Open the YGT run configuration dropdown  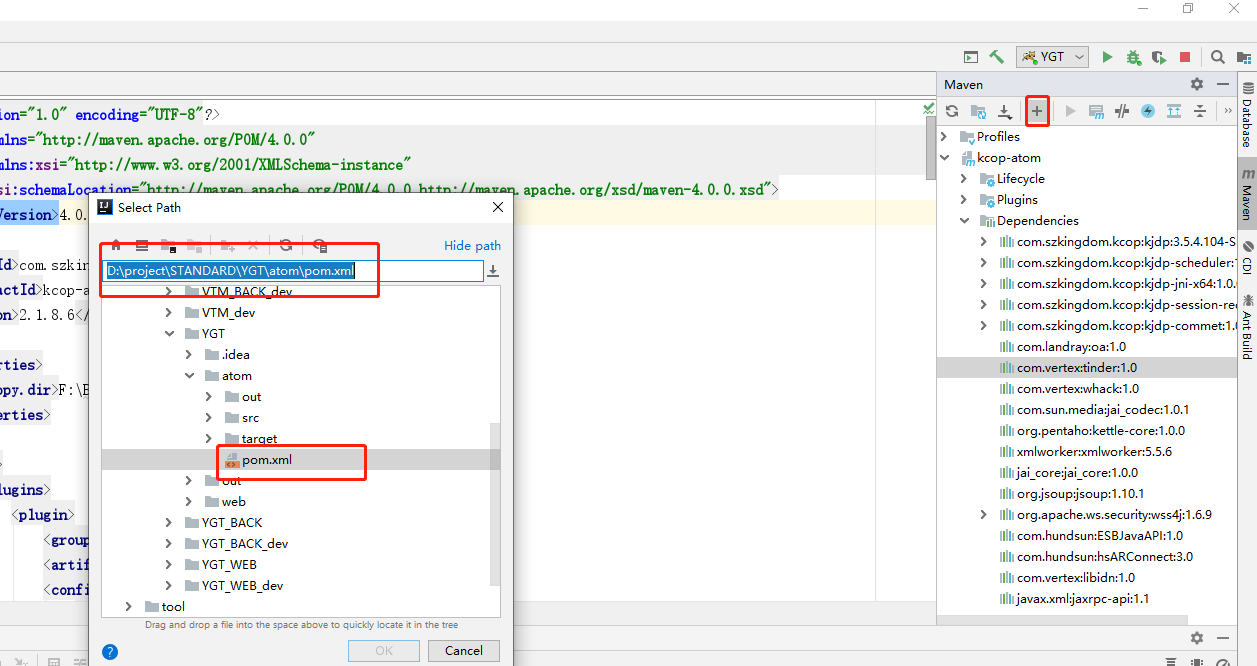pos(1052,57)
